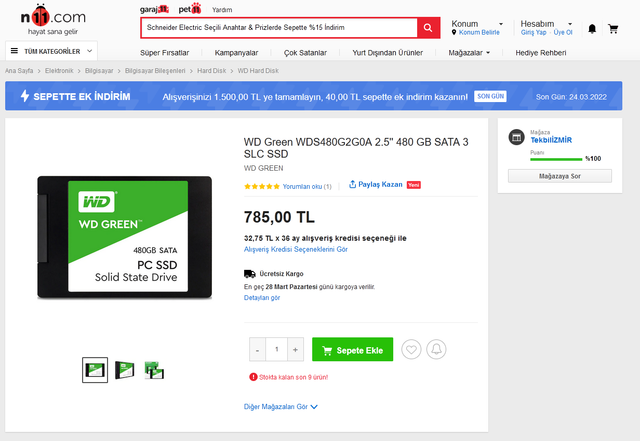Decrease quantity with minus button

tap(256, 349)
